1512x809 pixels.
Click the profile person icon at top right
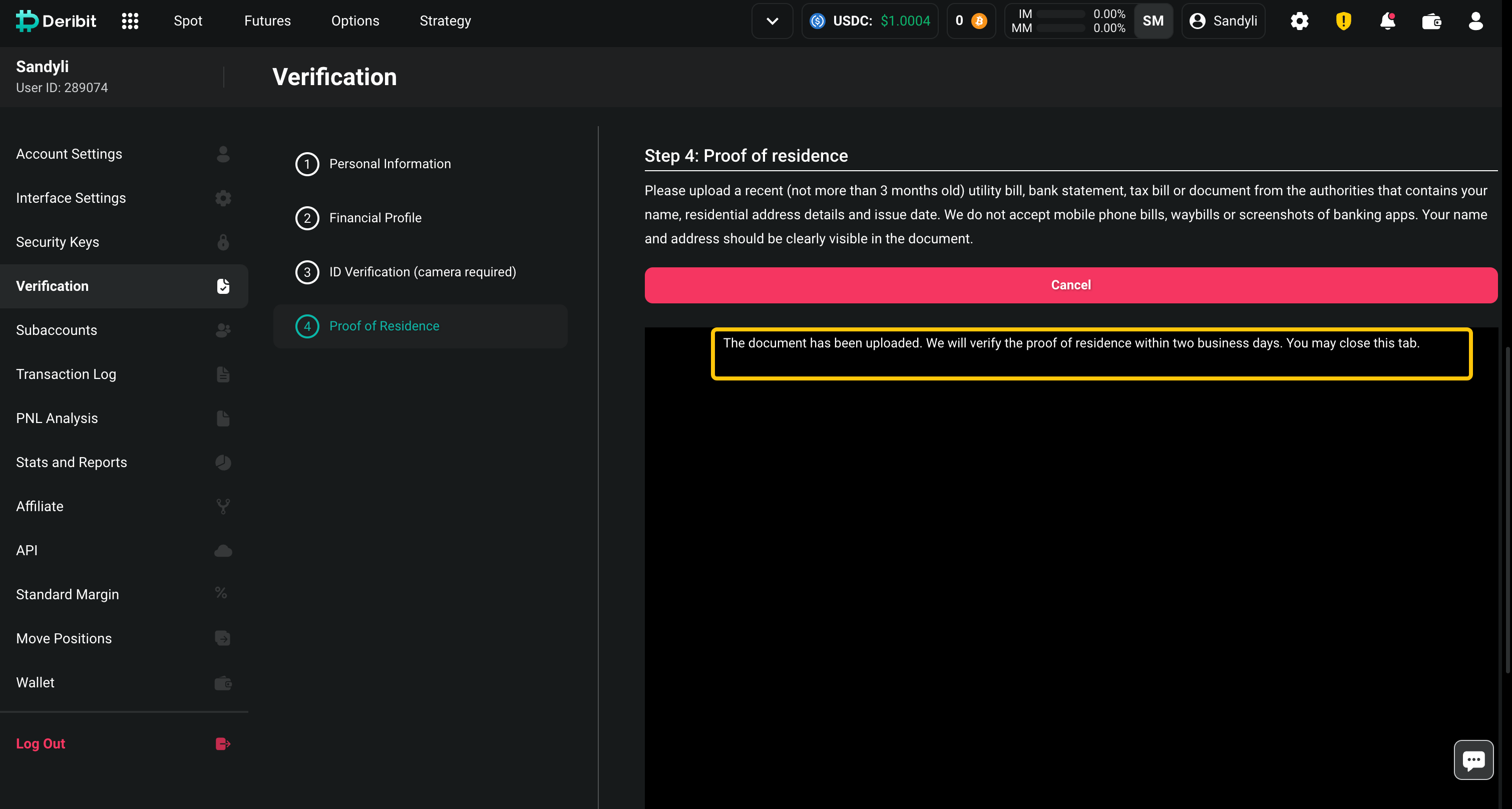[x=1475, y=21]
